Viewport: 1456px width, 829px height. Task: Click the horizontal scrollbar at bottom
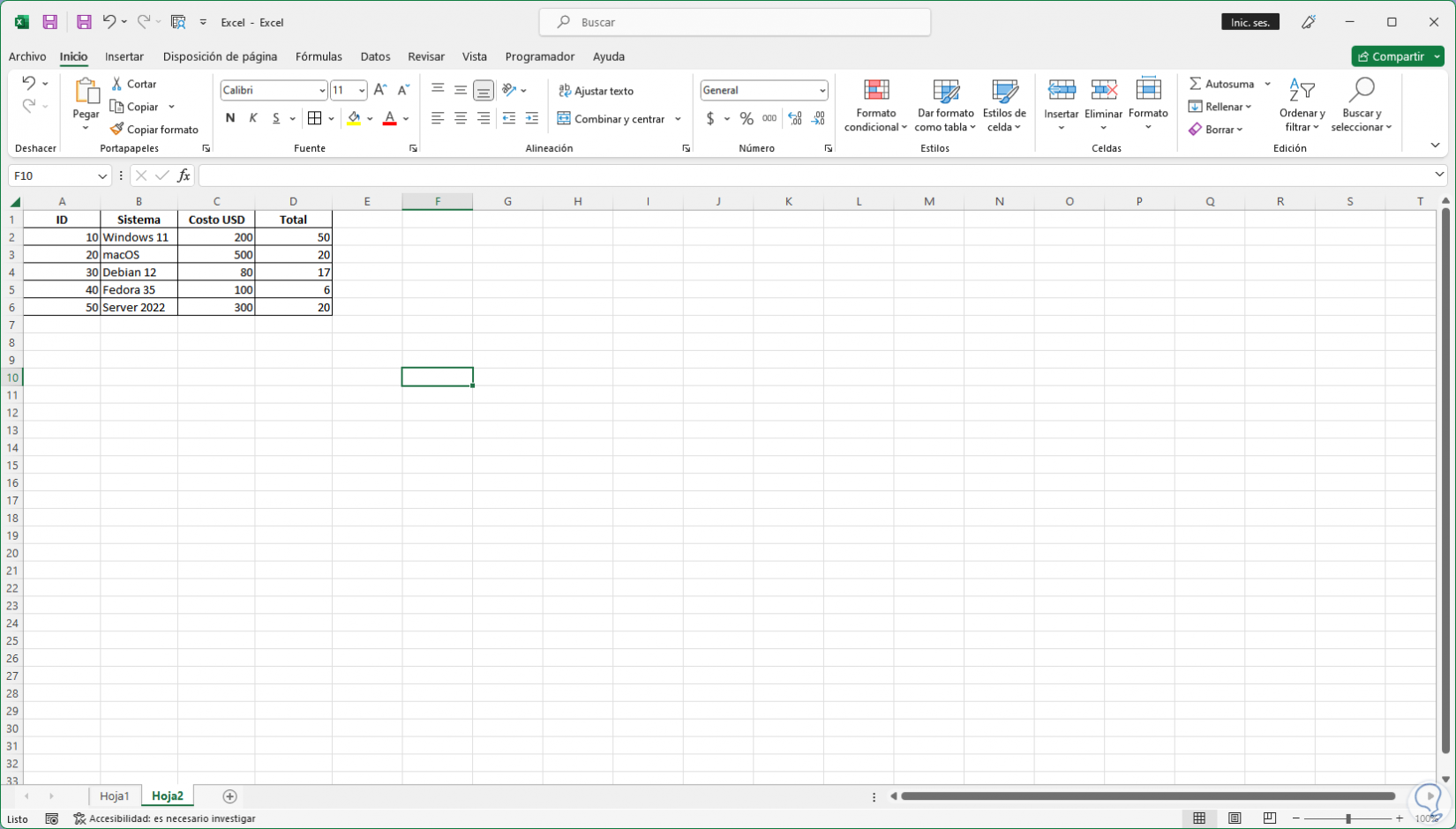[1147, 796]
